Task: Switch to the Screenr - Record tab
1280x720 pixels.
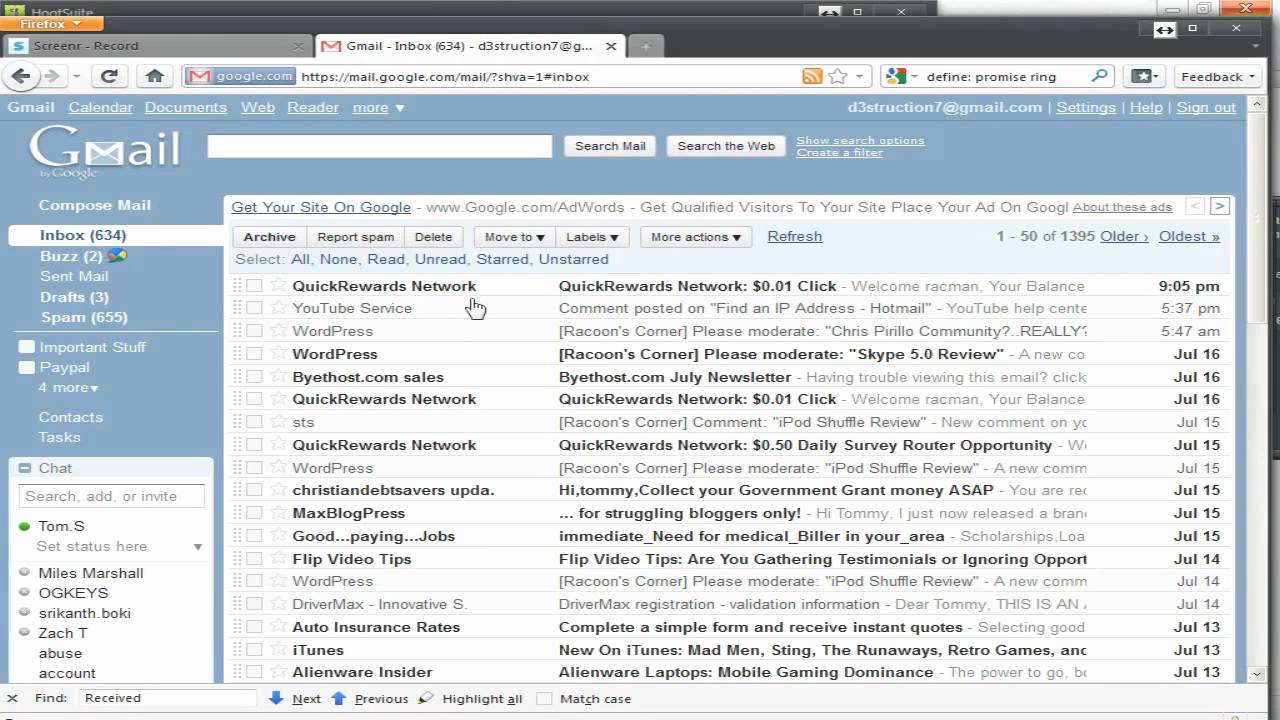Action: (x=158, y=46)
